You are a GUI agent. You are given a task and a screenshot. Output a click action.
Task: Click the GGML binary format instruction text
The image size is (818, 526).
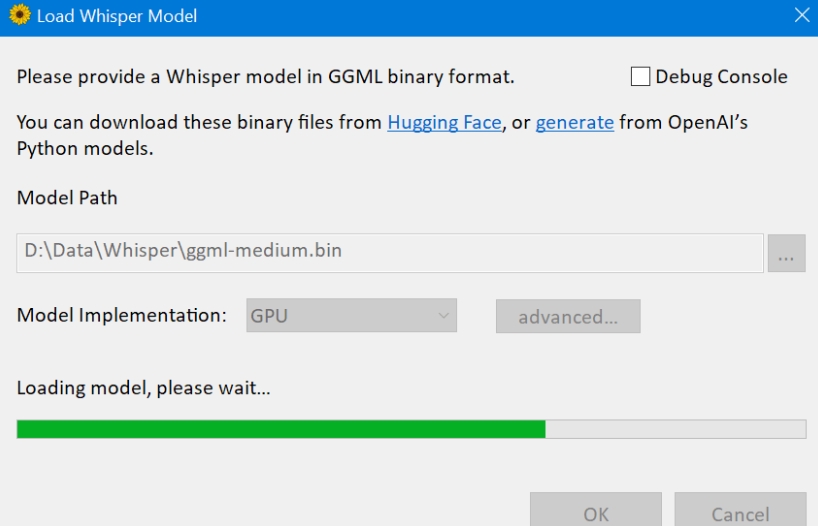[x=265, y=77]
